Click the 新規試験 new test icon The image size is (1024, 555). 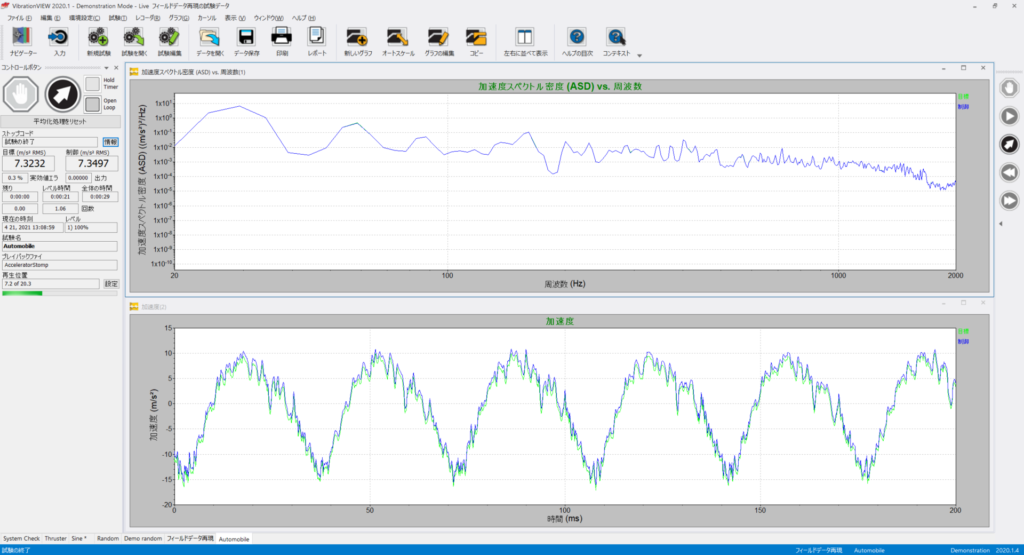tap(99, 41)
